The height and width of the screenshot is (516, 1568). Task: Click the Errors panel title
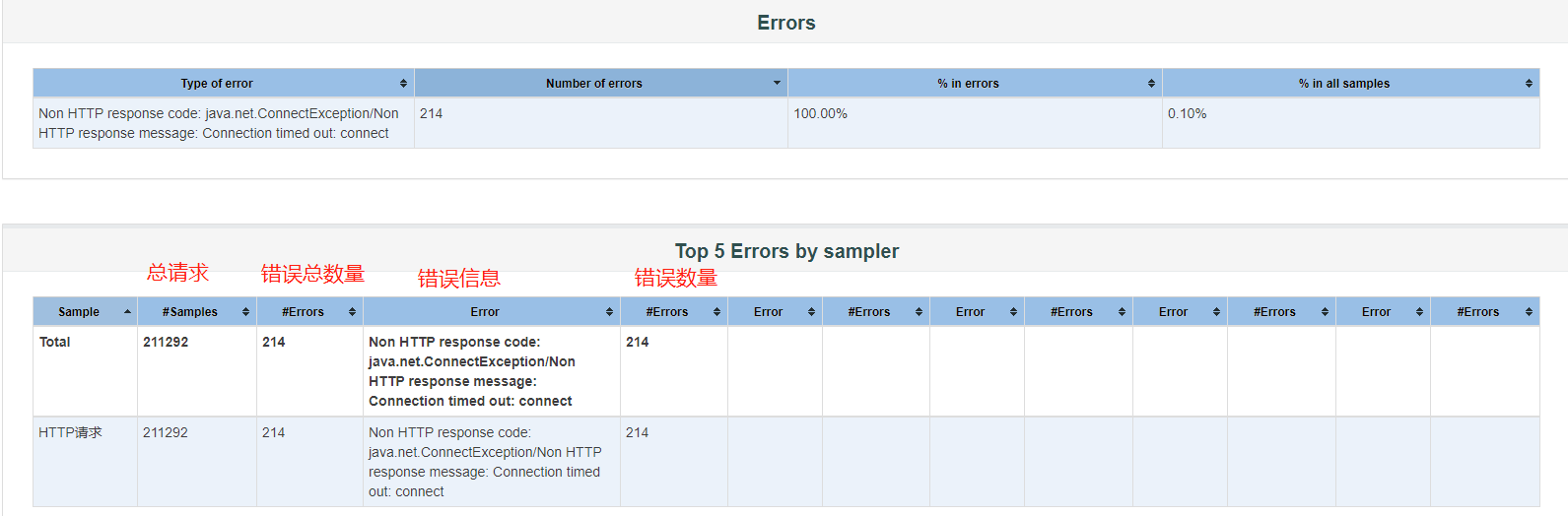[786, 23]
